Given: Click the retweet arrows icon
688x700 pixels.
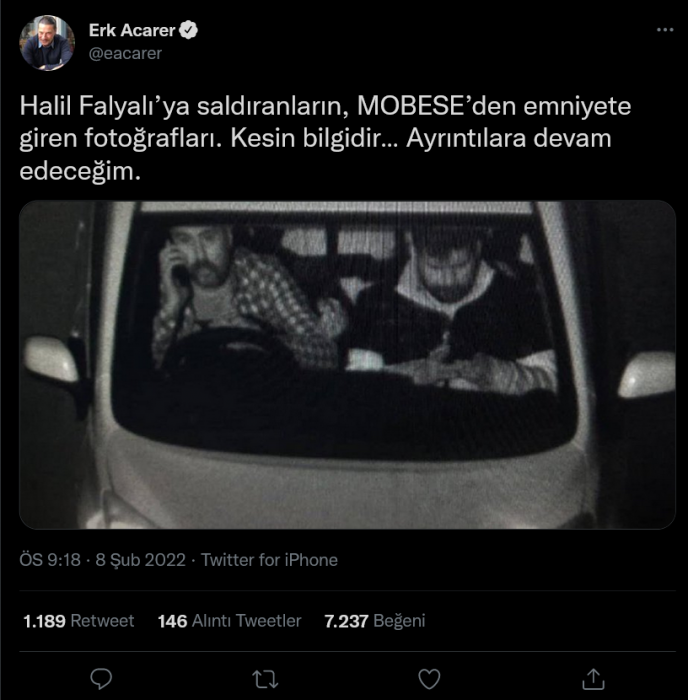Looking at the screenshot, I should [x=265, y=679].
